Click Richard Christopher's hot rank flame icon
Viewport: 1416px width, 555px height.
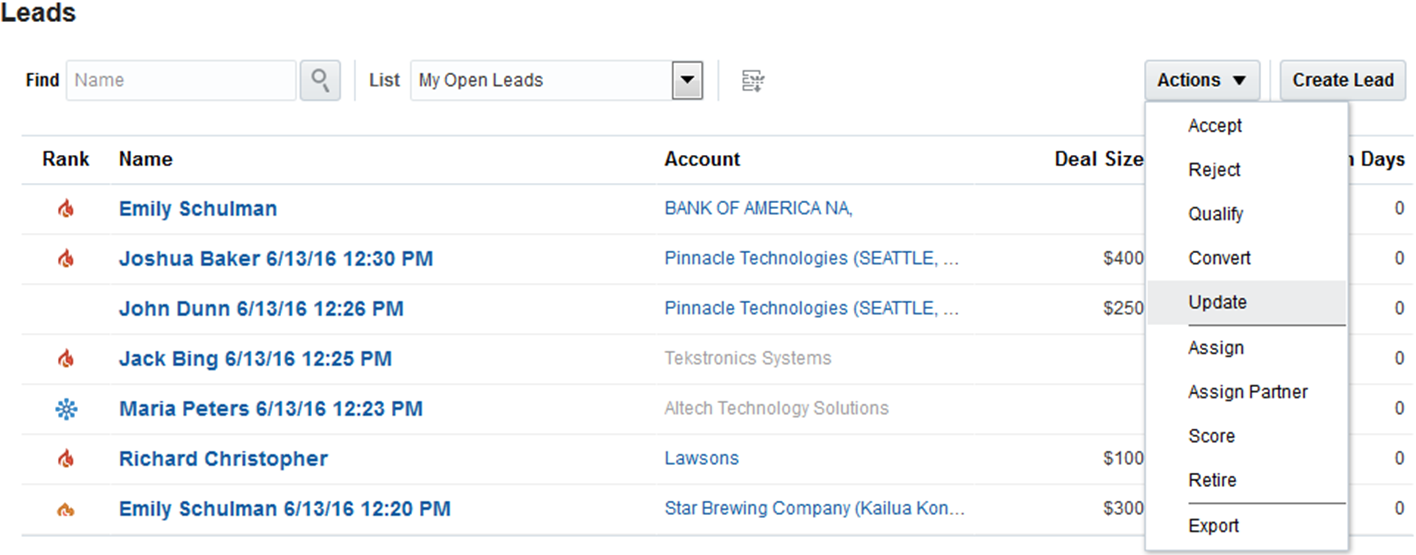click(66, 459)
